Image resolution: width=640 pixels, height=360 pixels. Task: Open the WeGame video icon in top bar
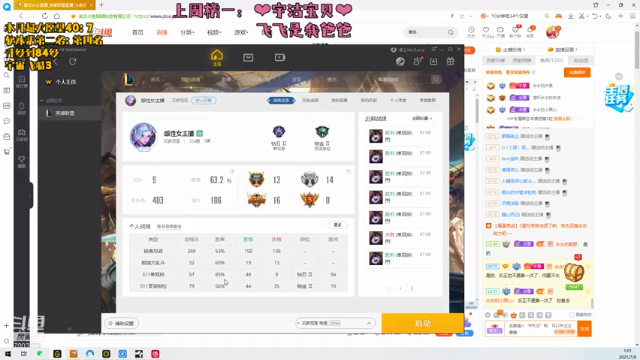point(280,58)
